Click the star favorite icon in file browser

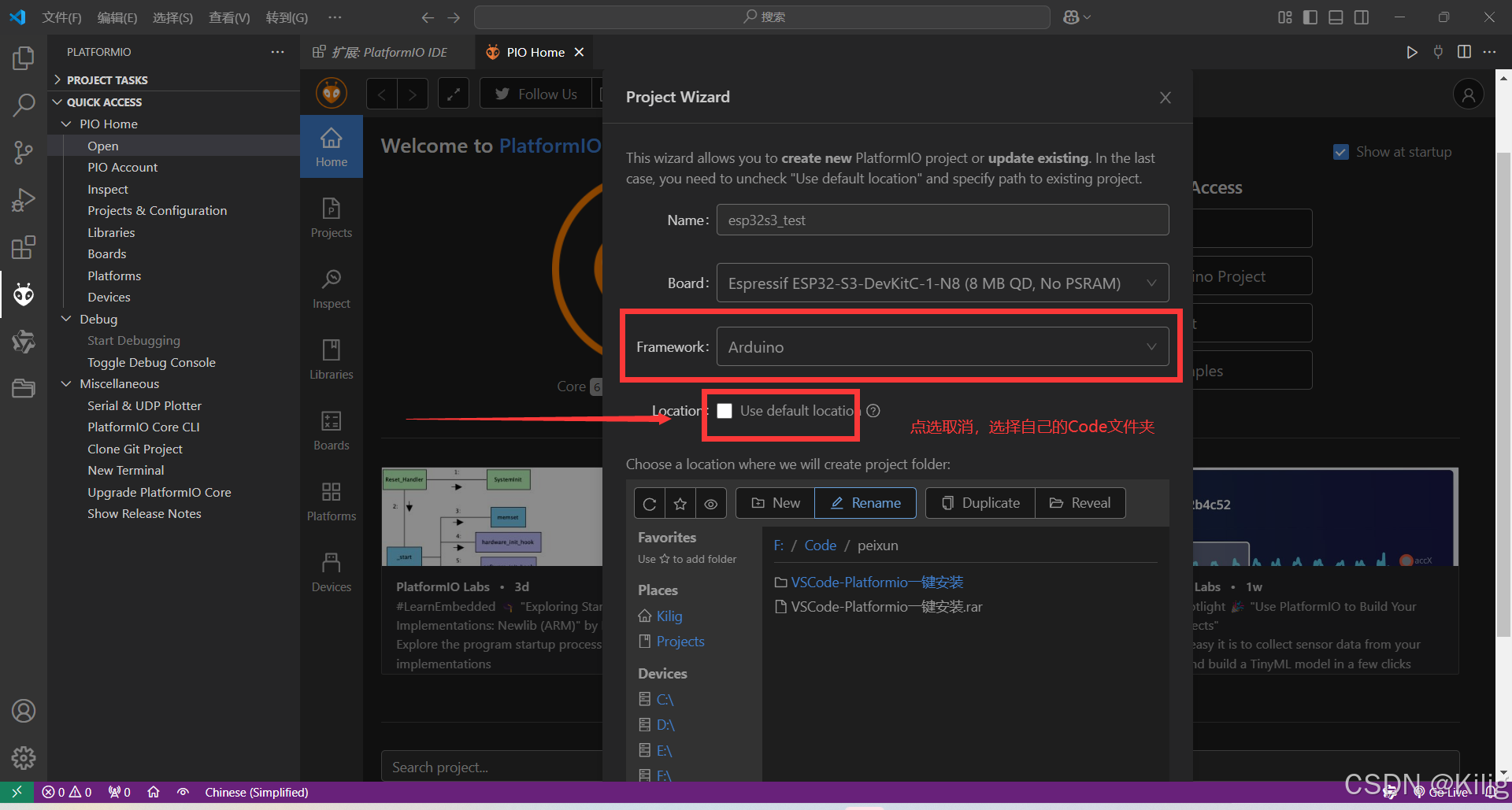[680, 504]
